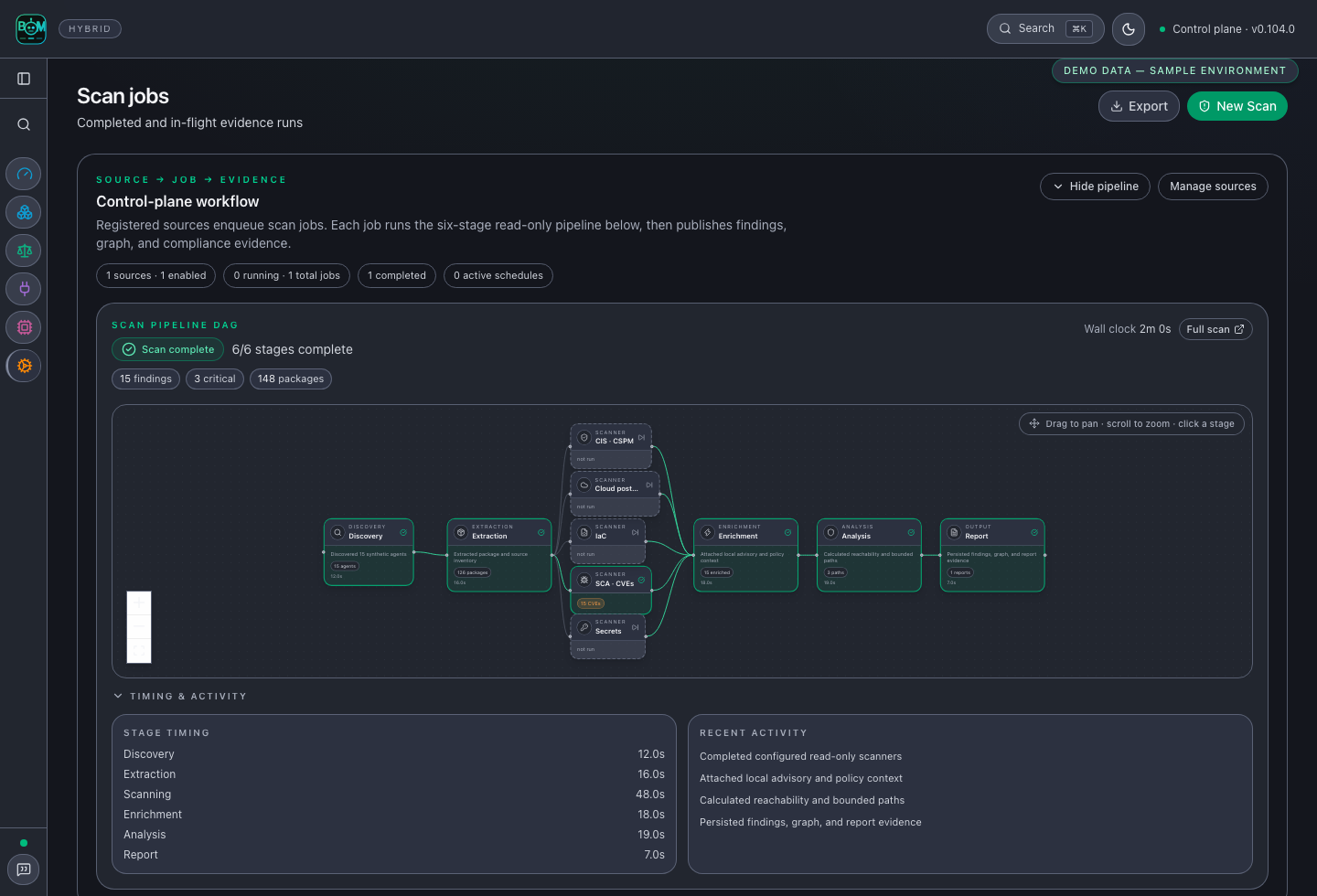Image resolution: width=1317 pixels, height=896 pixels.
Task: Click the Control plane v0.104.0 status
Action: tap(1227, 29)
